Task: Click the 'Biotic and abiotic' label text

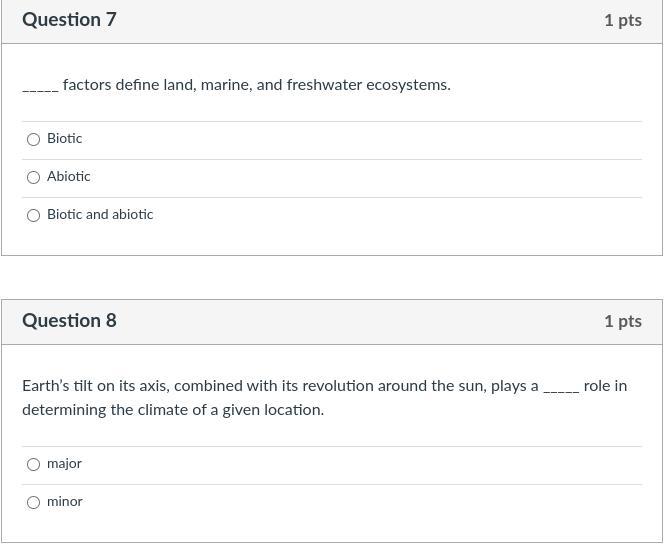Action: click(x=100, y=215)
